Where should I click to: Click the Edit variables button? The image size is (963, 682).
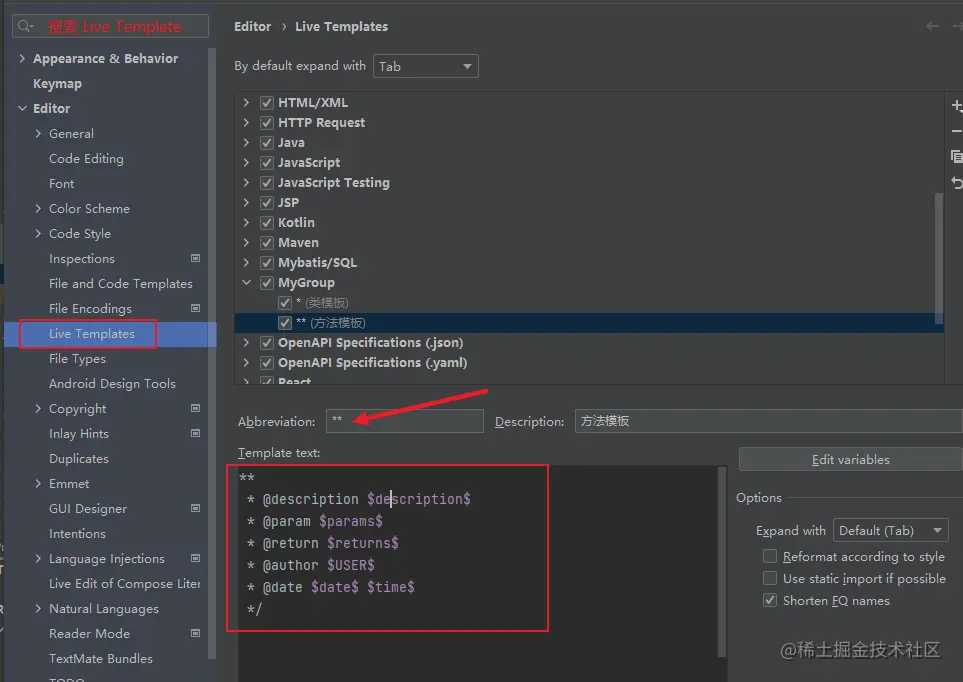[851, 460]
